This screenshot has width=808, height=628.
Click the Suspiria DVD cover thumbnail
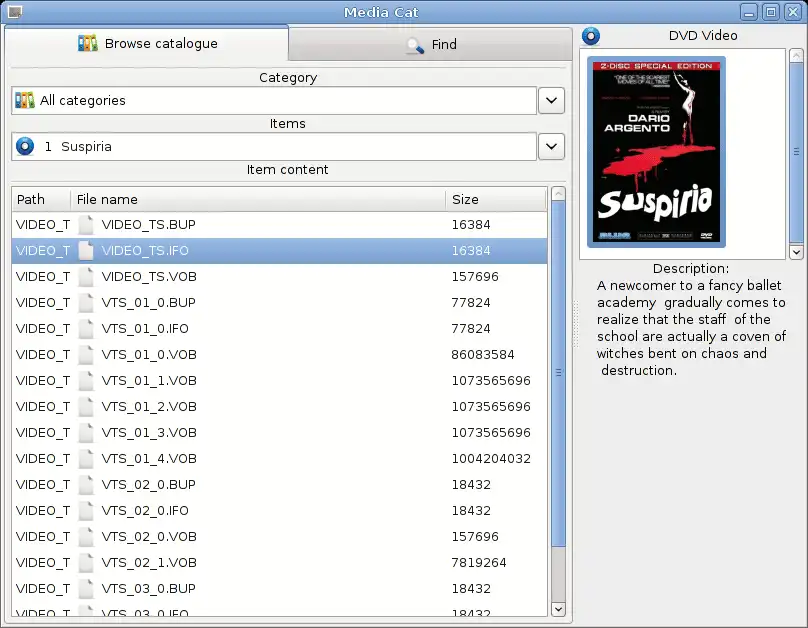pyautogui.click(x=656, y=152)
